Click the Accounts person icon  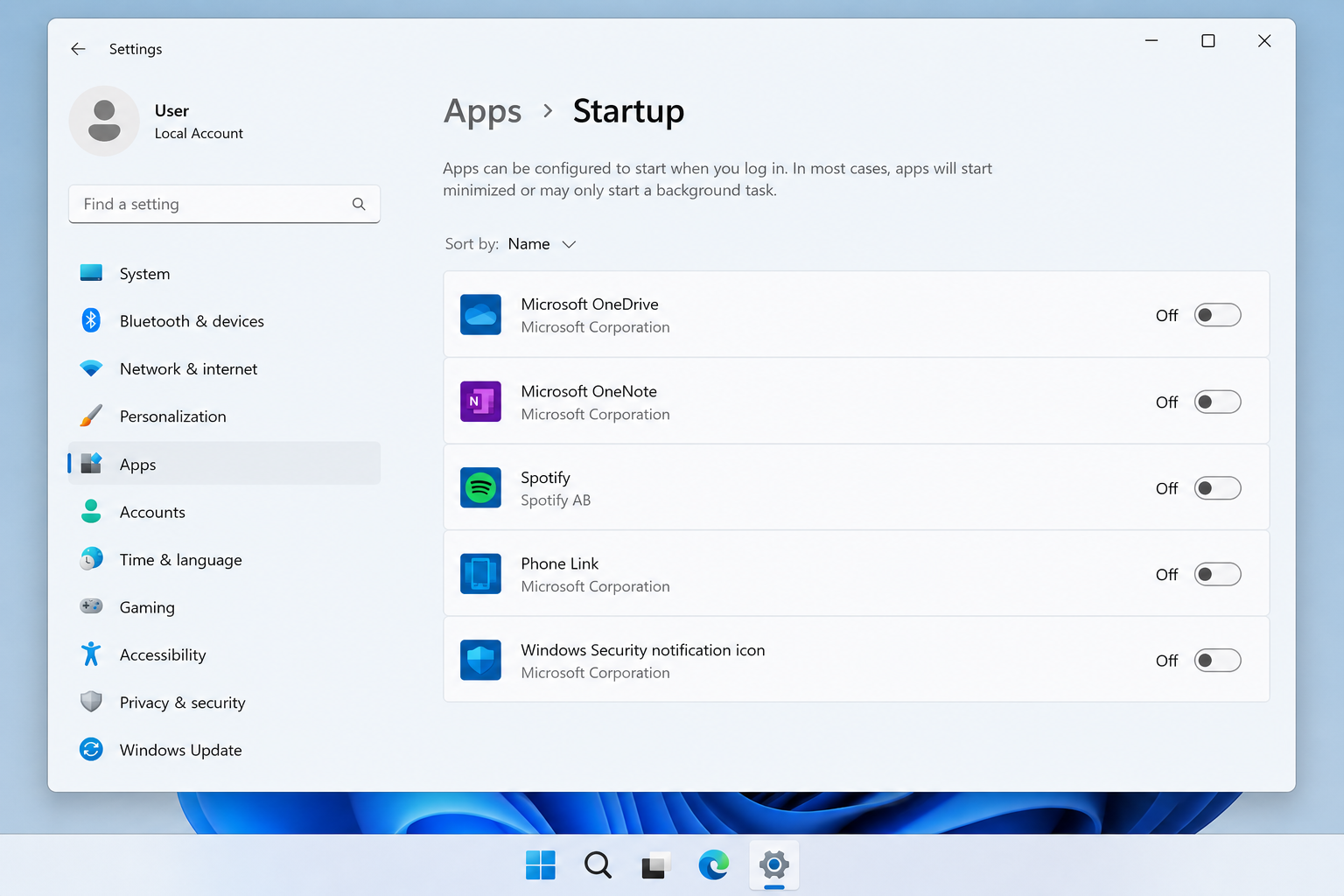click(91, 511)
